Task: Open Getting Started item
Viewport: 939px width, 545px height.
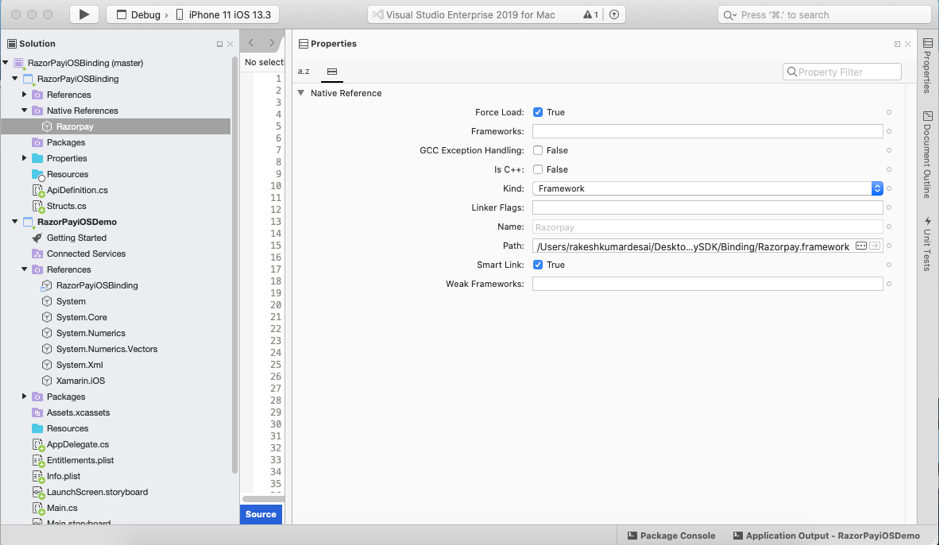Action: pyautogui.click(x=76, y=238)
